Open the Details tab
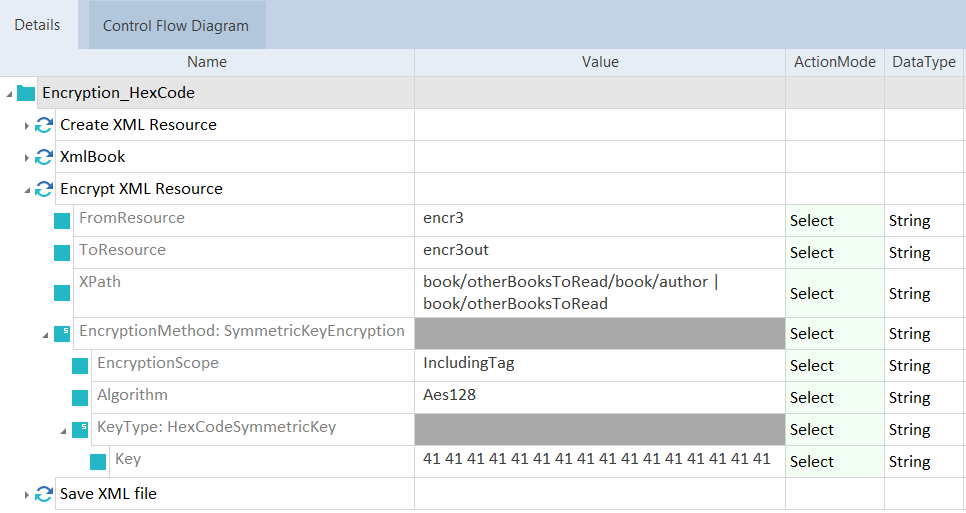 [37, 25]
